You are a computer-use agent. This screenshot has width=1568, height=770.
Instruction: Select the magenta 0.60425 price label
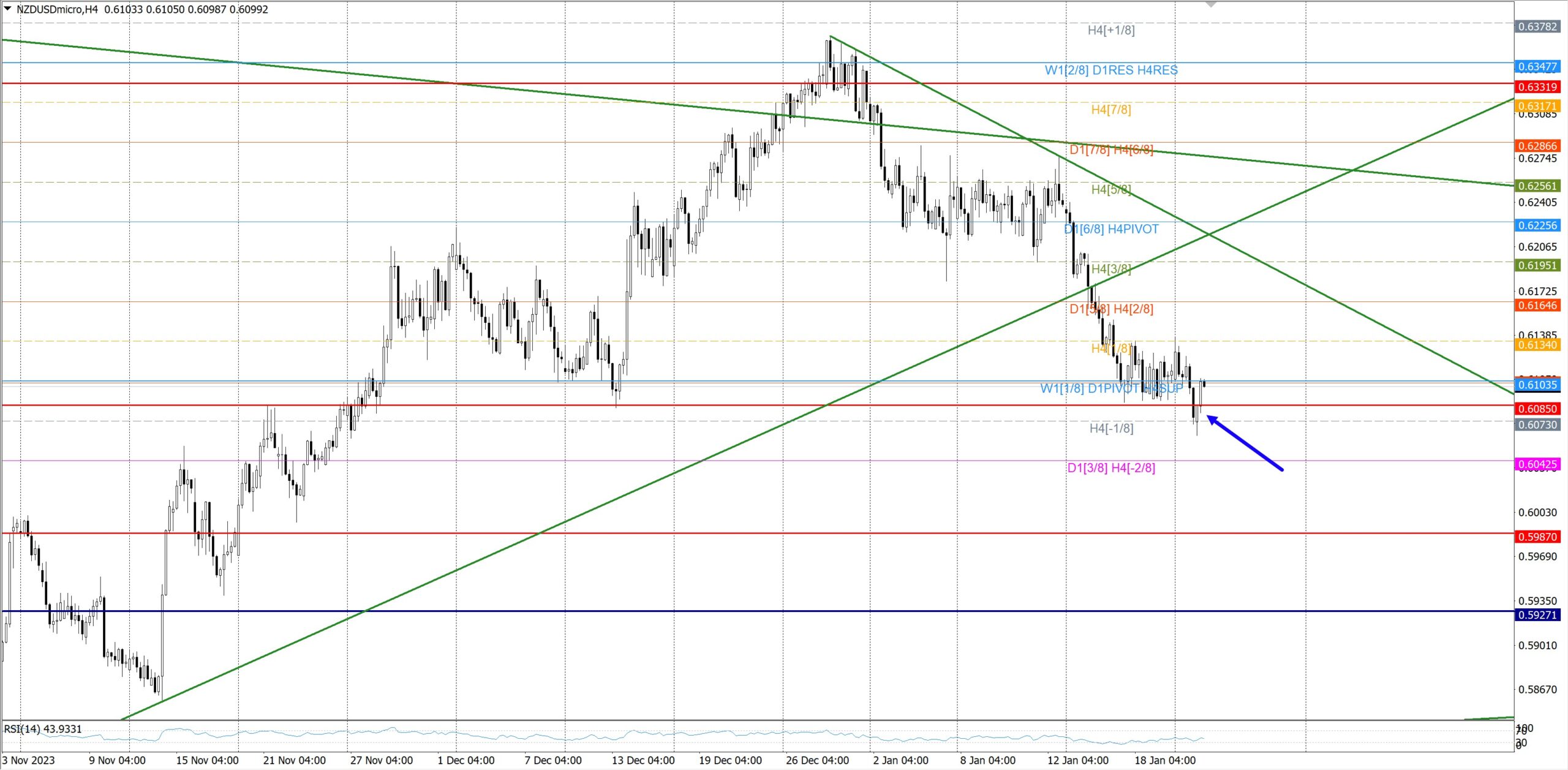[1537, 464]
